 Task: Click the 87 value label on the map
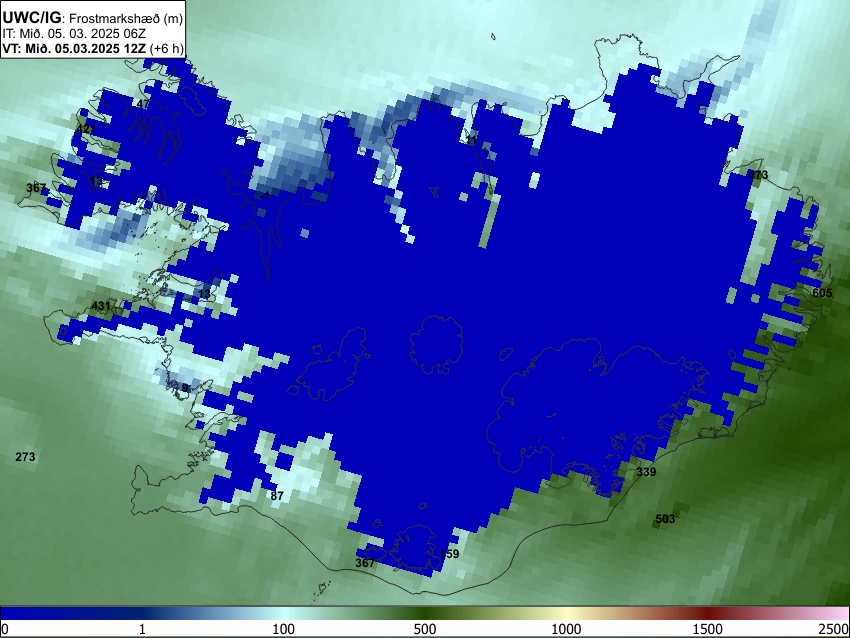tap(277, 495)
